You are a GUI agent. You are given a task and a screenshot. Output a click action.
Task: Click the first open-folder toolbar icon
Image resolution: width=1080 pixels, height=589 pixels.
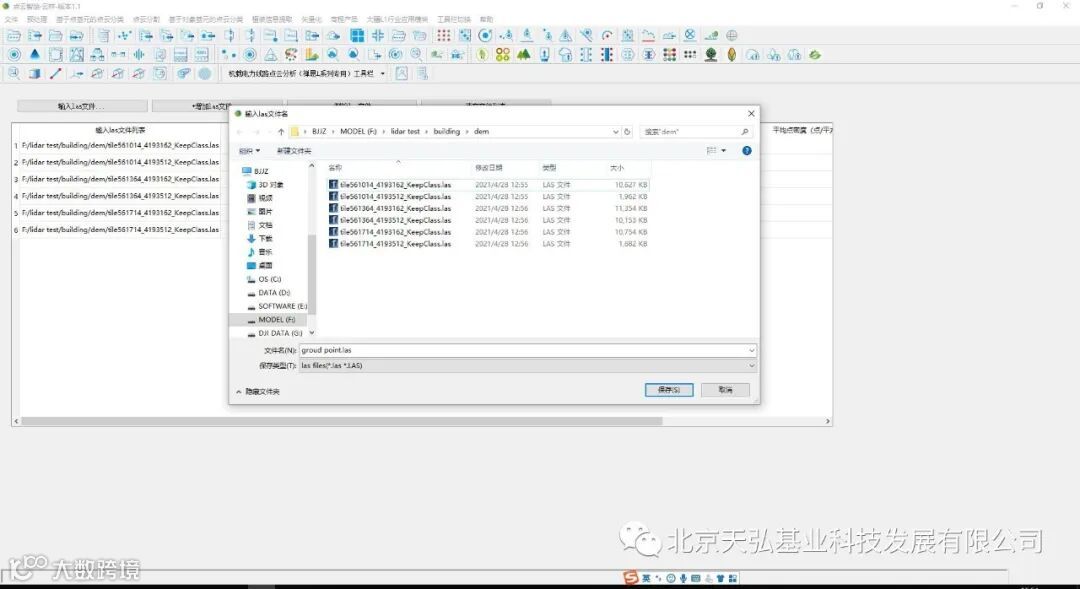(14, 35)
